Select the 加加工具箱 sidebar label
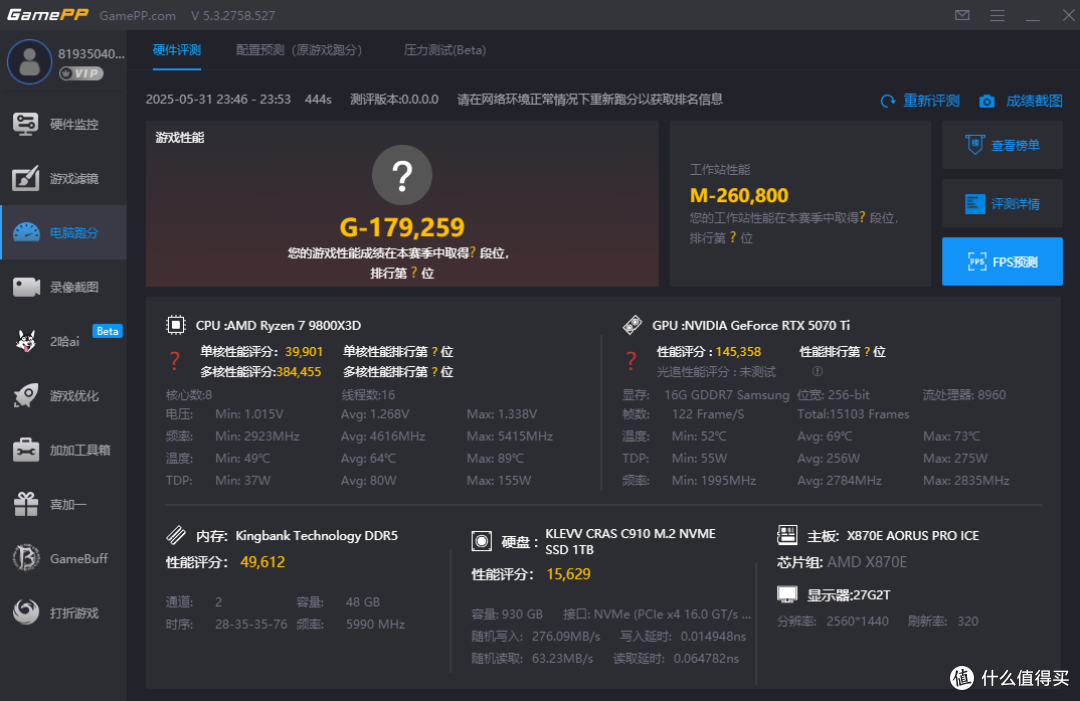The image size is (1080, 701). (80, 450)
